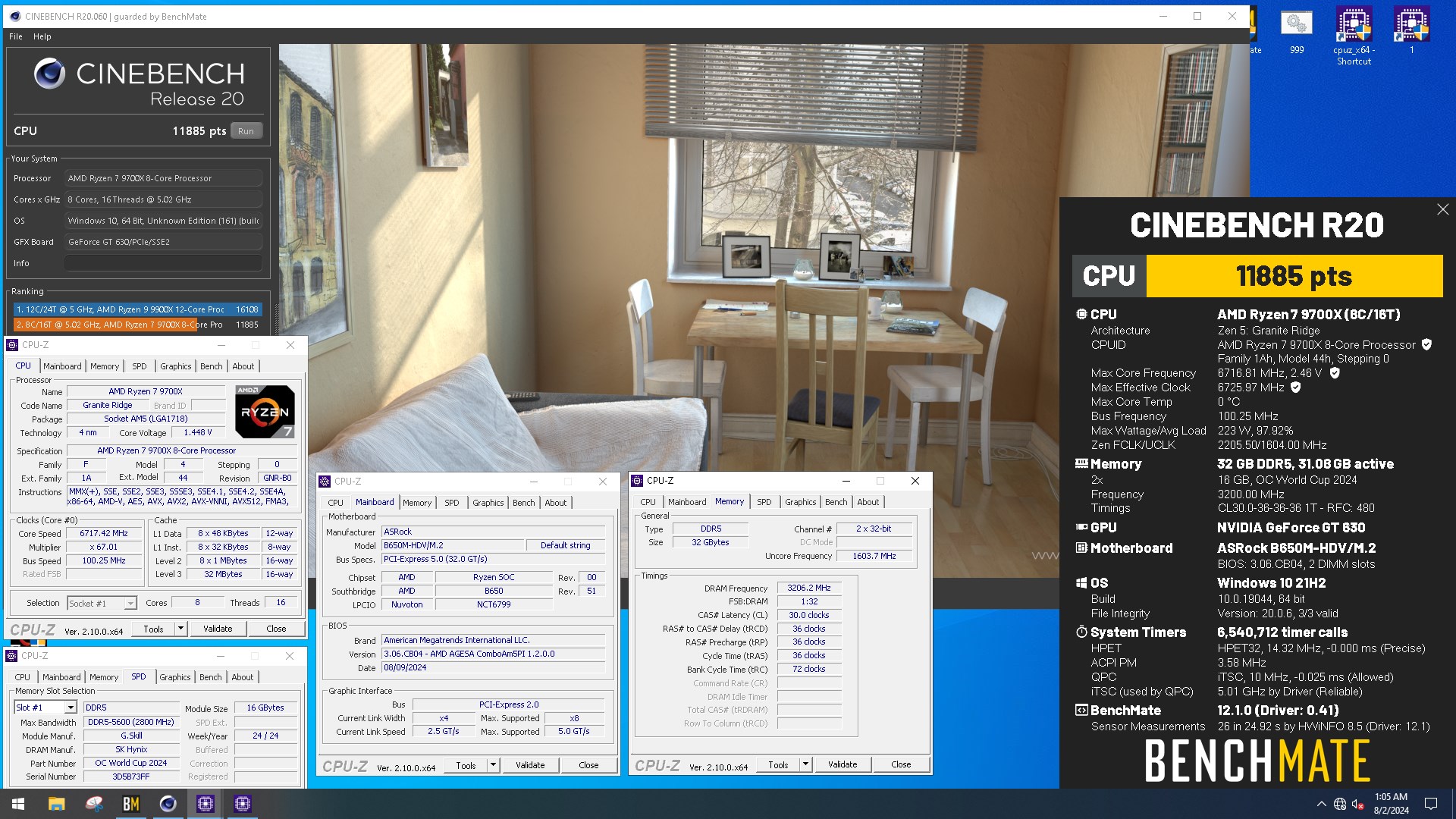This screenshot has width=1456, height=819.
Task: Expand Tools dropdown arrow in CPU-Z Mainboard window
Action: 493,765
